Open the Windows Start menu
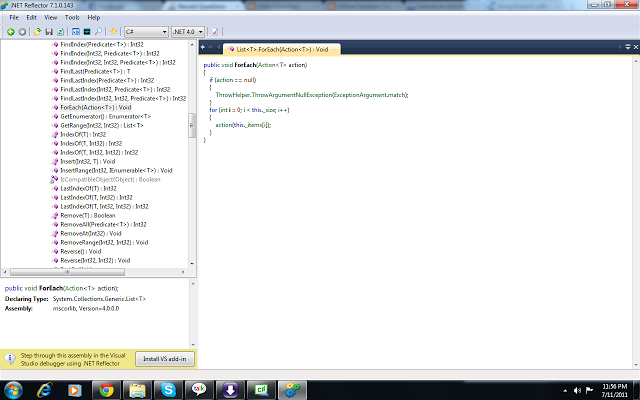The height and width of the screenshot is (400, 640). [x=13, y=390]
